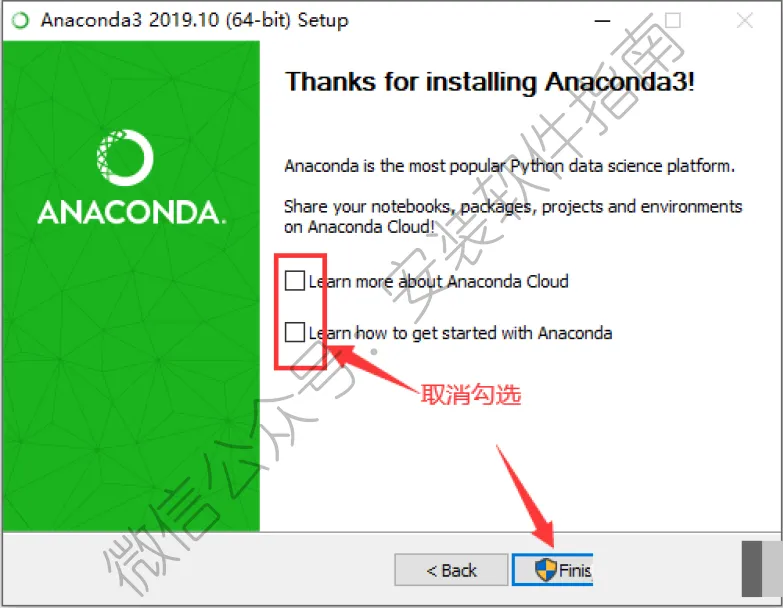Click the red arrow pointing at Finish

click(526, 496)
